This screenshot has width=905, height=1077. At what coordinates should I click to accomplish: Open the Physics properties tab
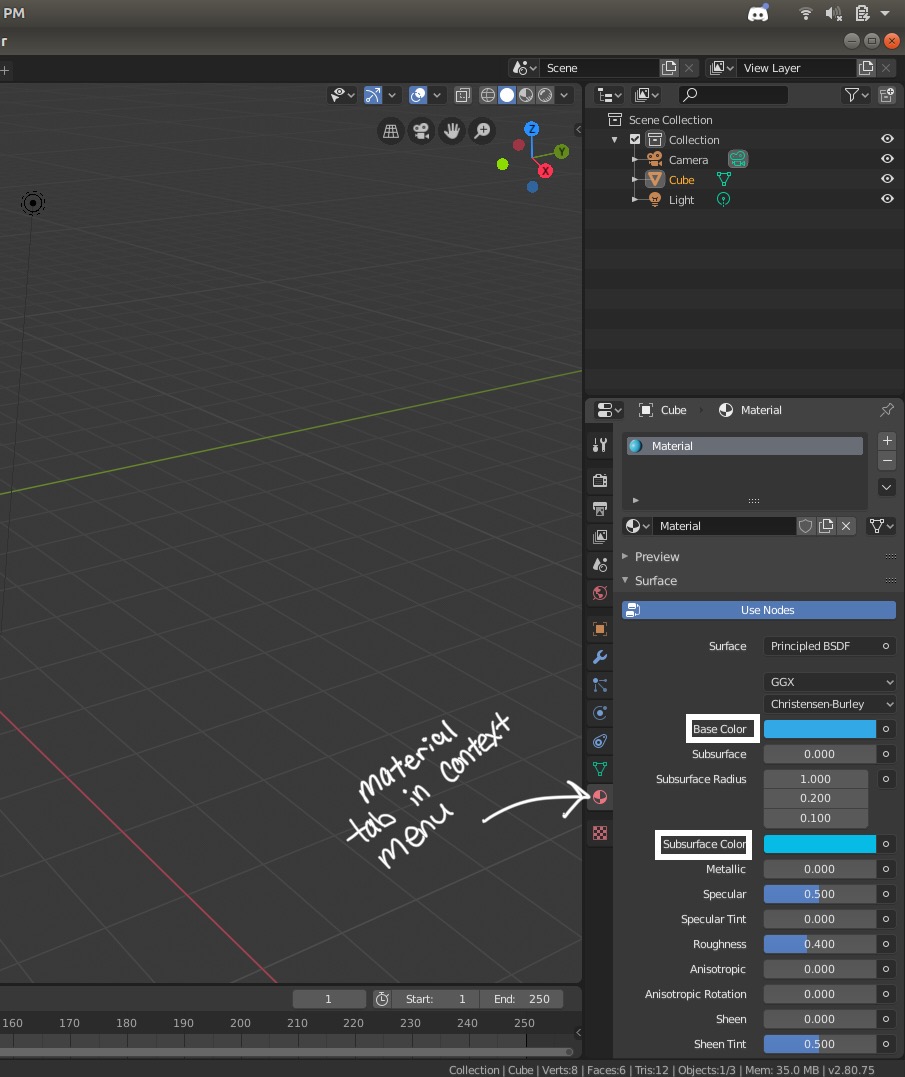pyautogui.click(x=599, y=713)
